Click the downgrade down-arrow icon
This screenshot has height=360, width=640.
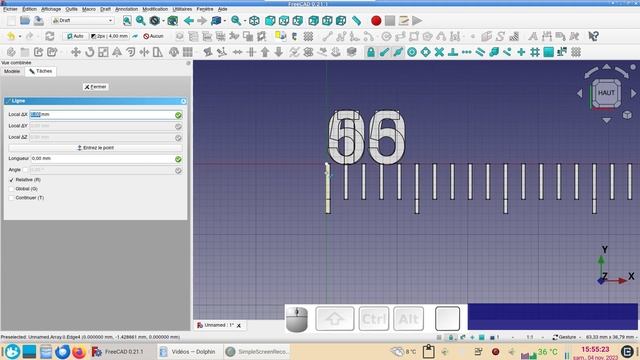tap(279, 52)
